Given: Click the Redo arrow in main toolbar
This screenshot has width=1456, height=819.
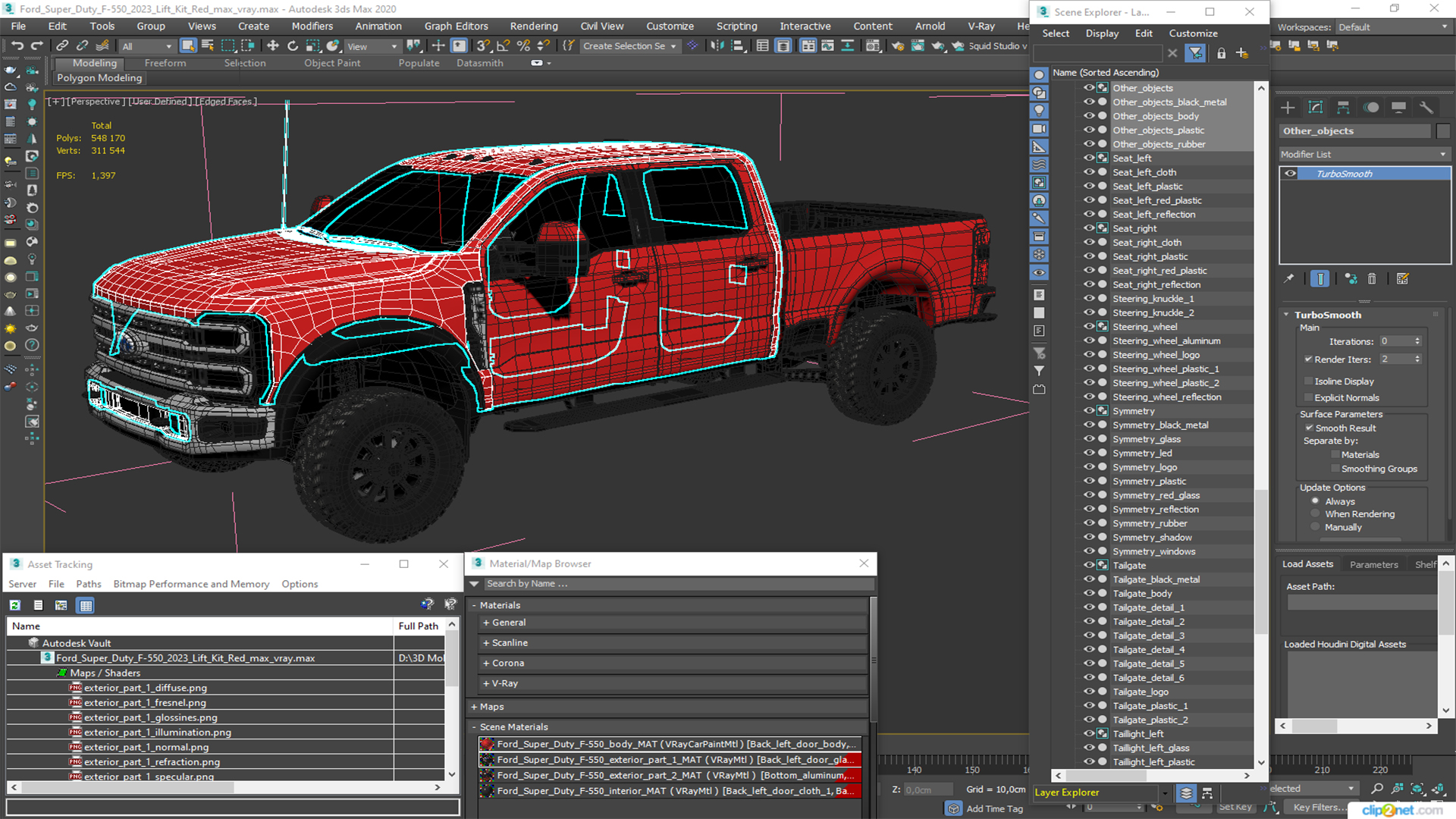Looking at the screenshot, I should 36,46.
